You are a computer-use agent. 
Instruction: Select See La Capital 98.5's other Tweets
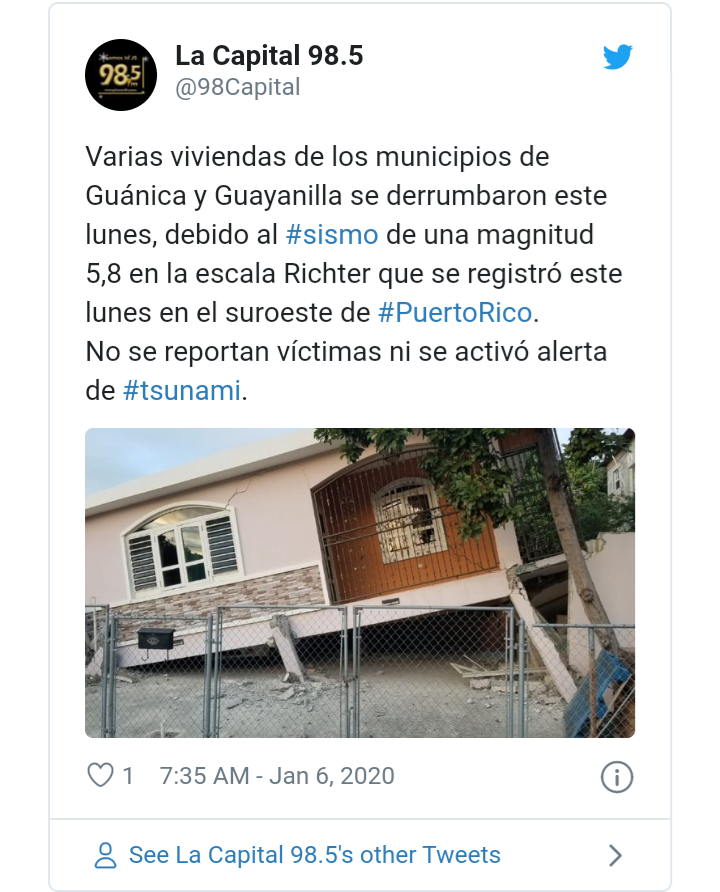[x=315, y=855]
